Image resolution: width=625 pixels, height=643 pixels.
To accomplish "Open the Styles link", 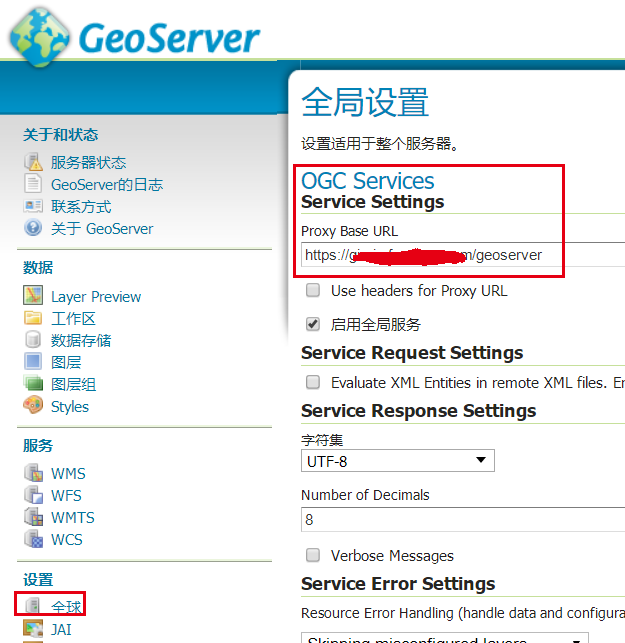I will [x=70, y=406].
